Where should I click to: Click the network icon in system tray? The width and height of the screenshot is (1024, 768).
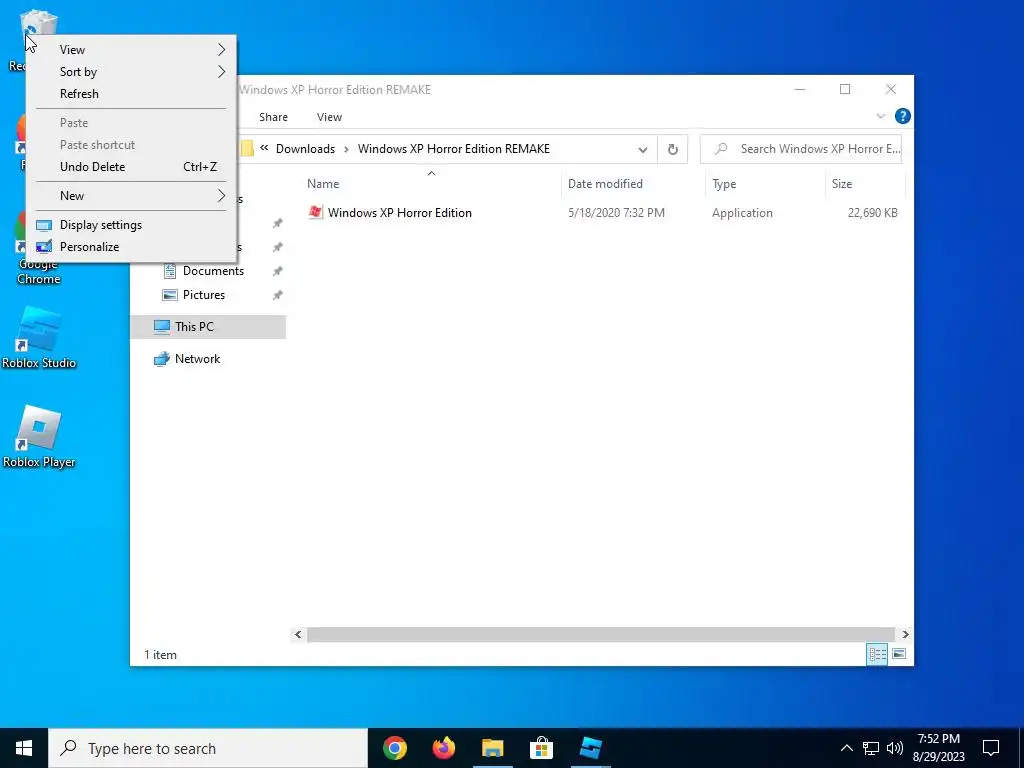pyautogui.click(x=871, y=748)
